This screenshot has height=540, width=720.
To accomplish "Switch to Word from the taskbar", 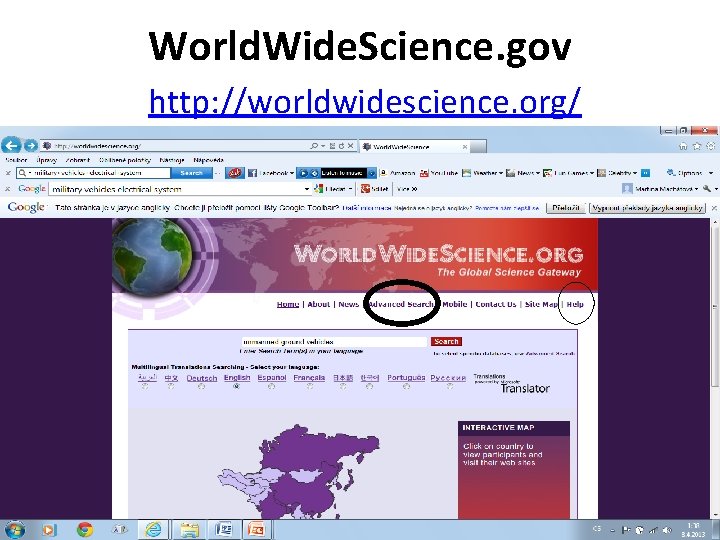I will [224, 529].
